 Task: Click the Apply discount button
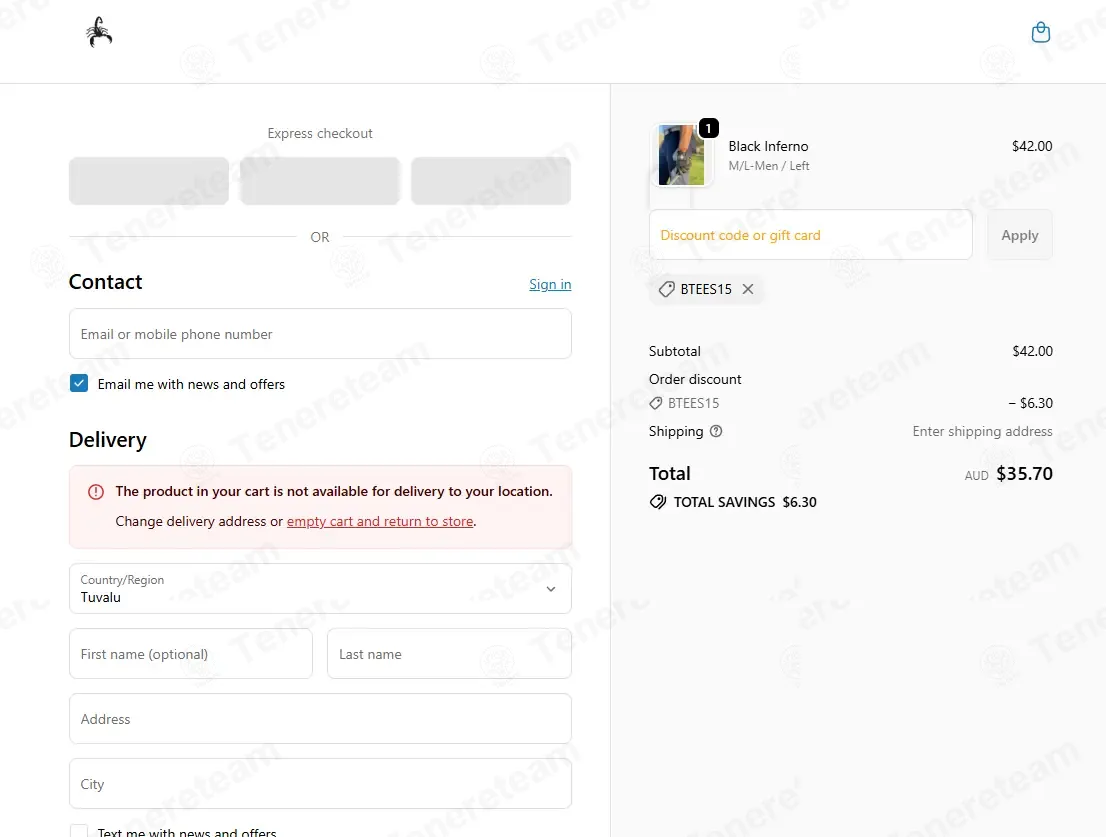(1020, 235)
